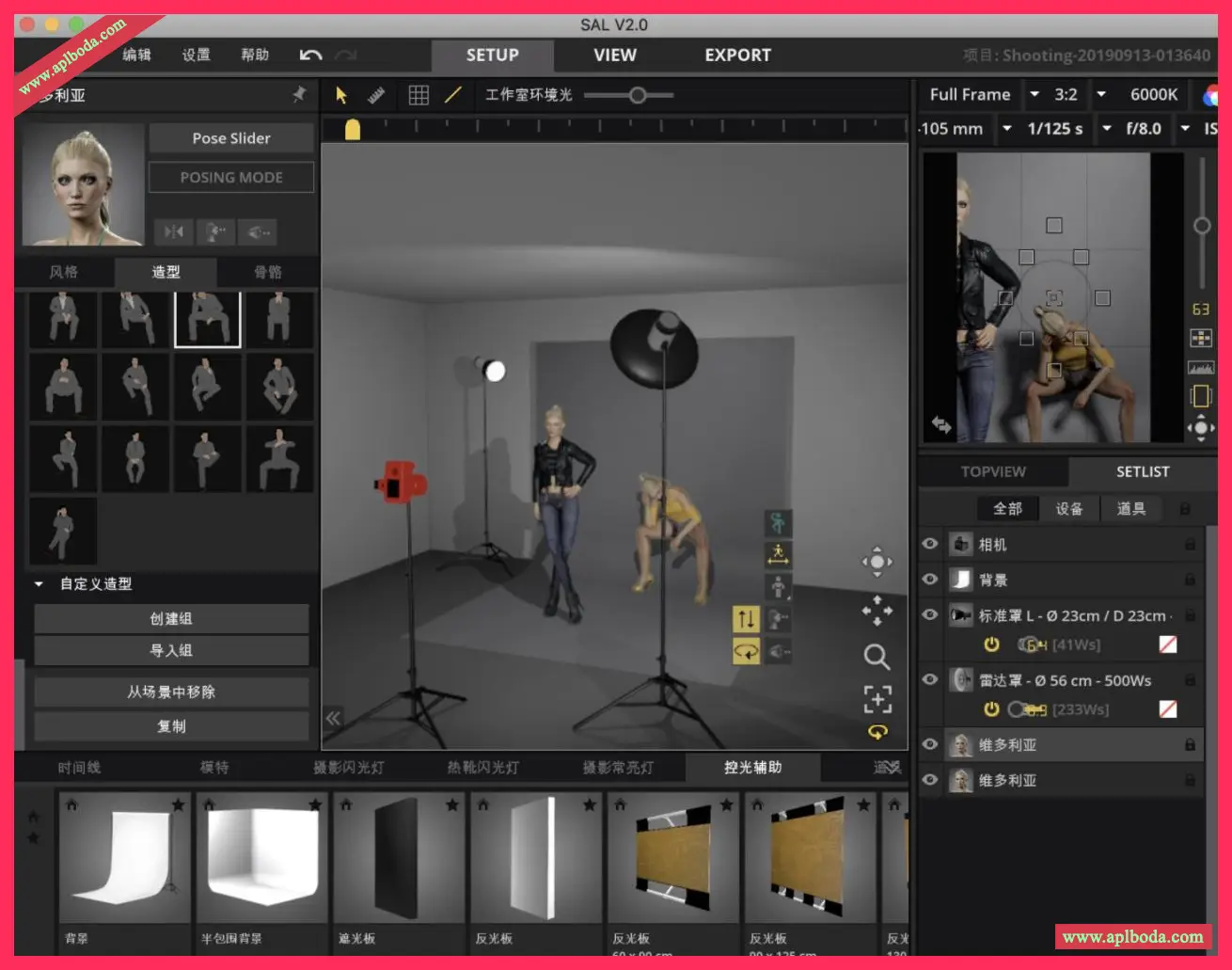Click the magnifier zoom icon in viewport

coord(877,656)
